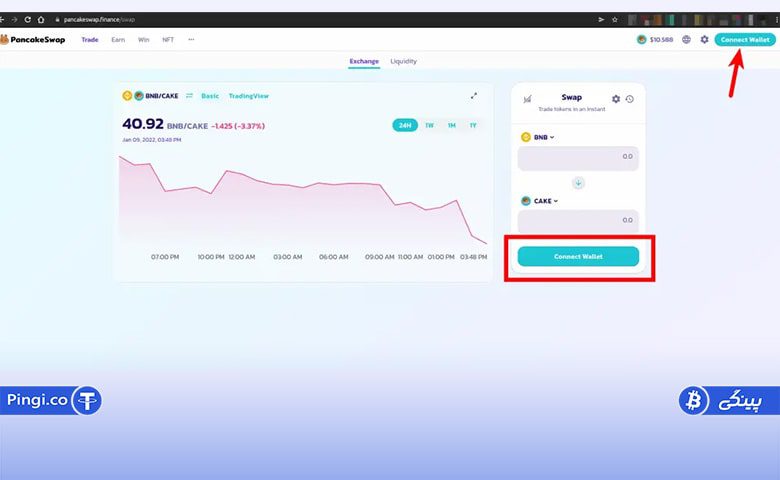Switch to the Exchange tab
The height and width of the screenshot is (480, 780).
[x=364, y=61]
